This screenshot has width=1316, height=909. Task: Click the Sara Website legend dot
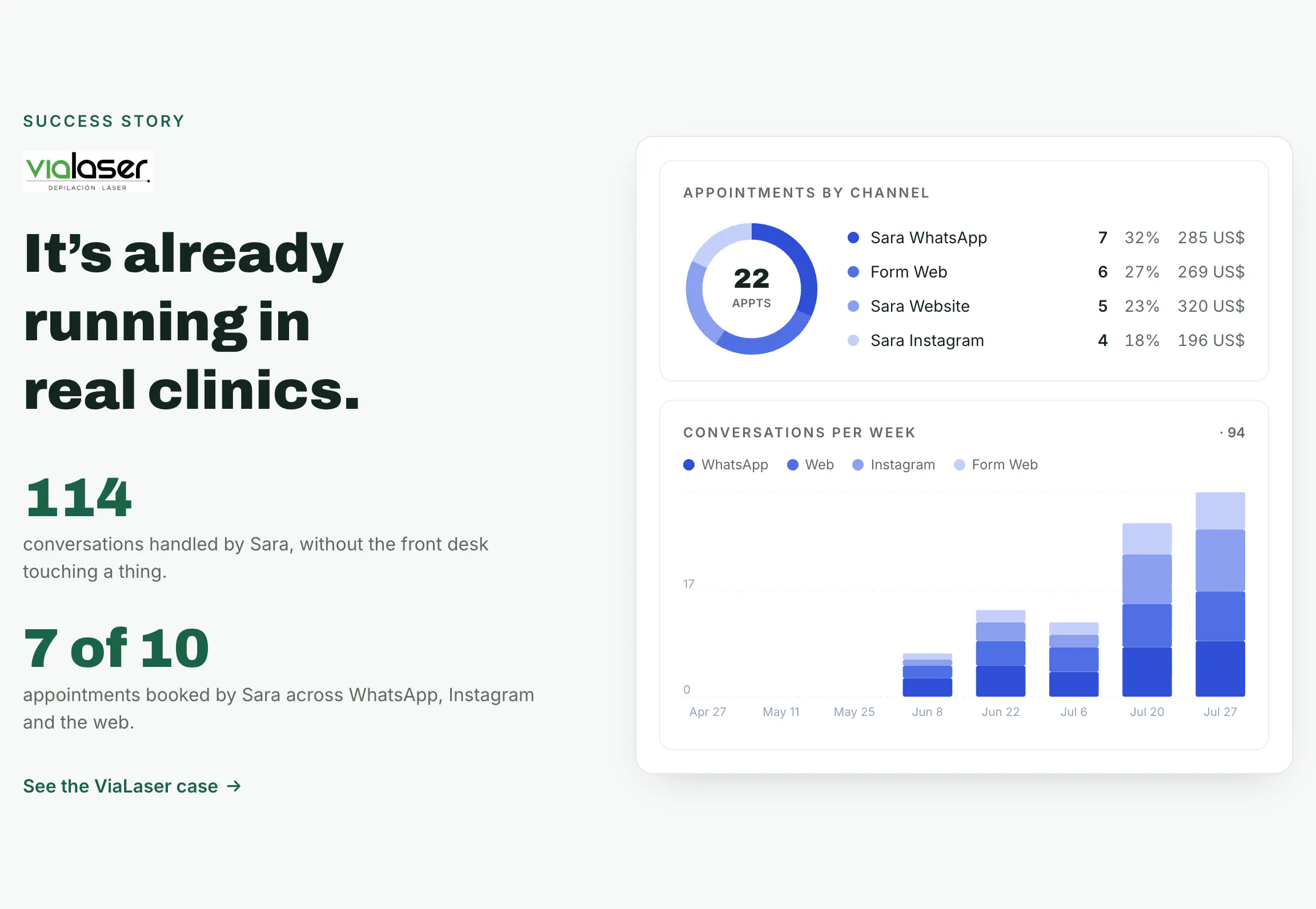pos(853,306)
